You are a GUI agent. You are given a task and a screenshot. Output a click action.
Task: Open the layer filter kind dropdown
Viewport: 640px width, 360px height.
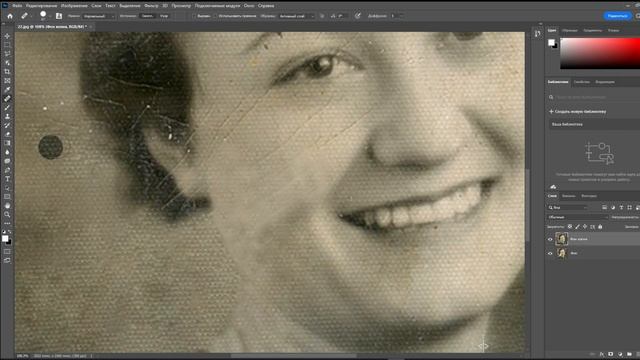(x=568, y=207)
